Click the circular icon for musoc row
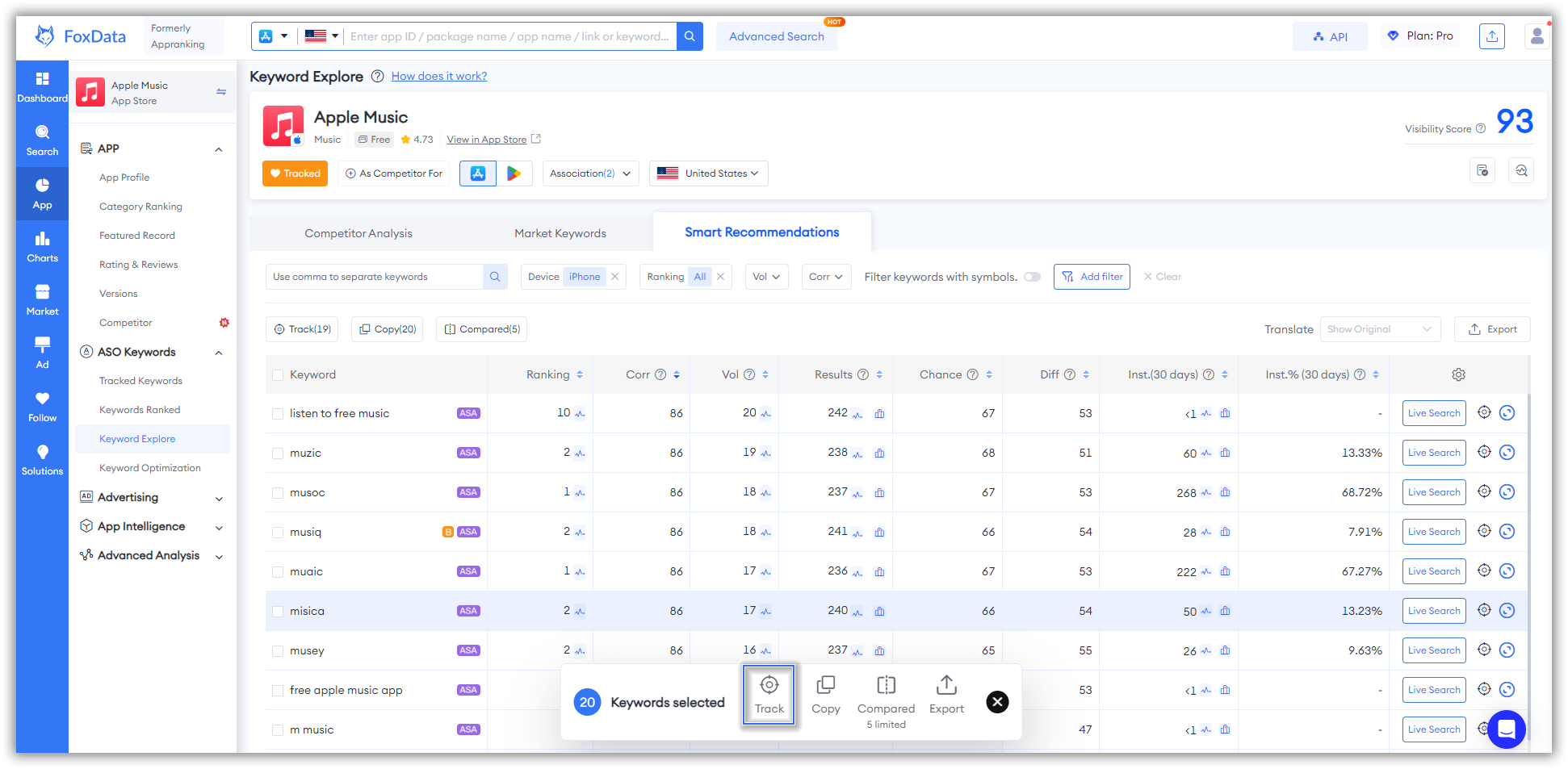 (1507, 492)
